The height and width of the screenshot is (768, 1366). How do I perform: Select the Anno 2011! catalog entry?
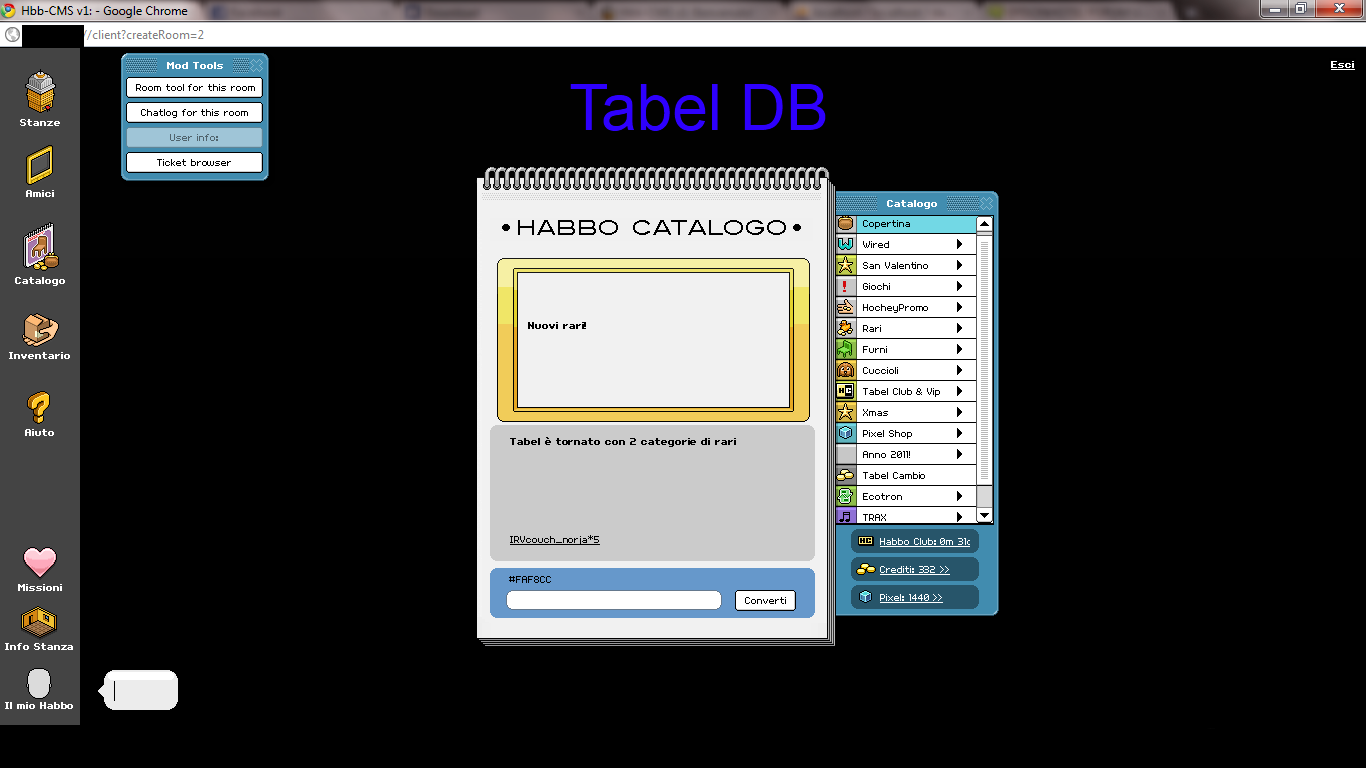(906, 454)
